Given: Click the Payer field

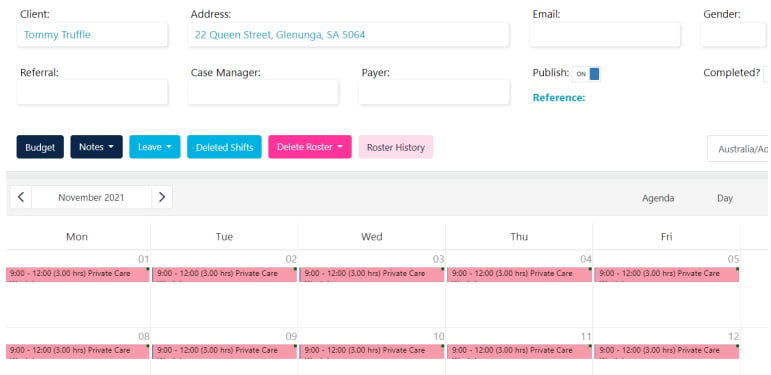Looking at the screenshot, I should (434, 92).
